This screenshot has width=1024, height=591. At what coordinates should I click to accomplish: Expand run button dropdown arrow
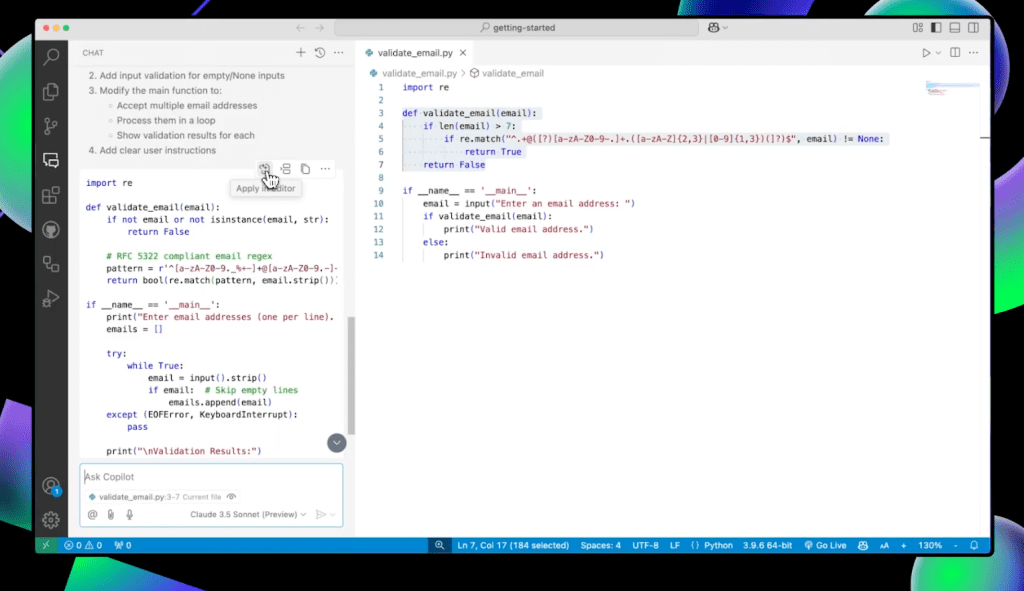(x=938, y=53)
